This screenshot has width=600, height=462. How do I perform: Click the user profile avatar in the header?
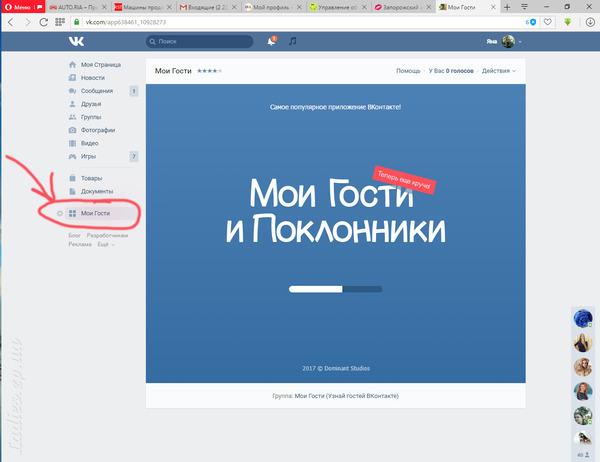point(508,41)
